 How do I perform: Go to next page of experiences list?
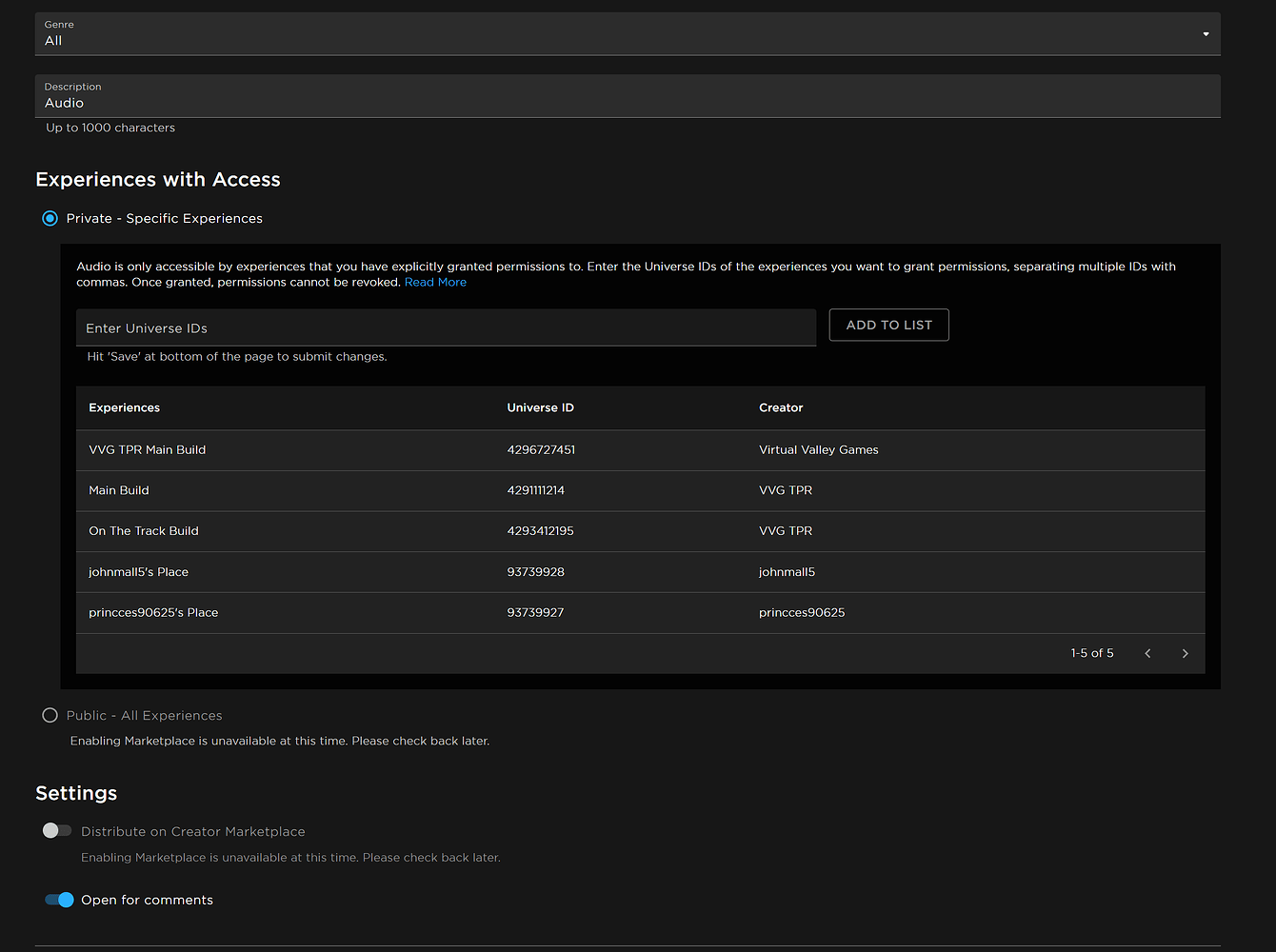pos(1185,653)
